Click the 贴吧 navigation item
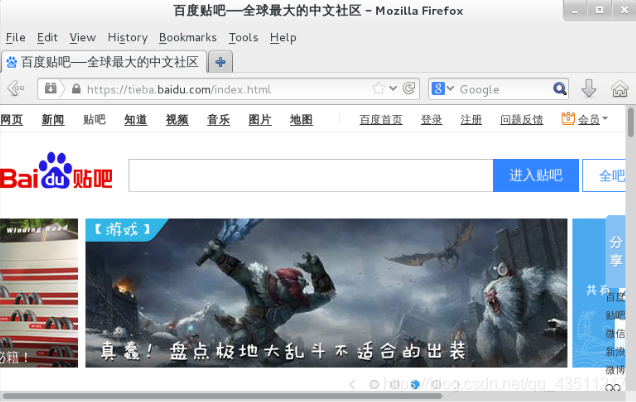Image resolution: width=636 pixels, height=402 pixels. click(94, 120)
